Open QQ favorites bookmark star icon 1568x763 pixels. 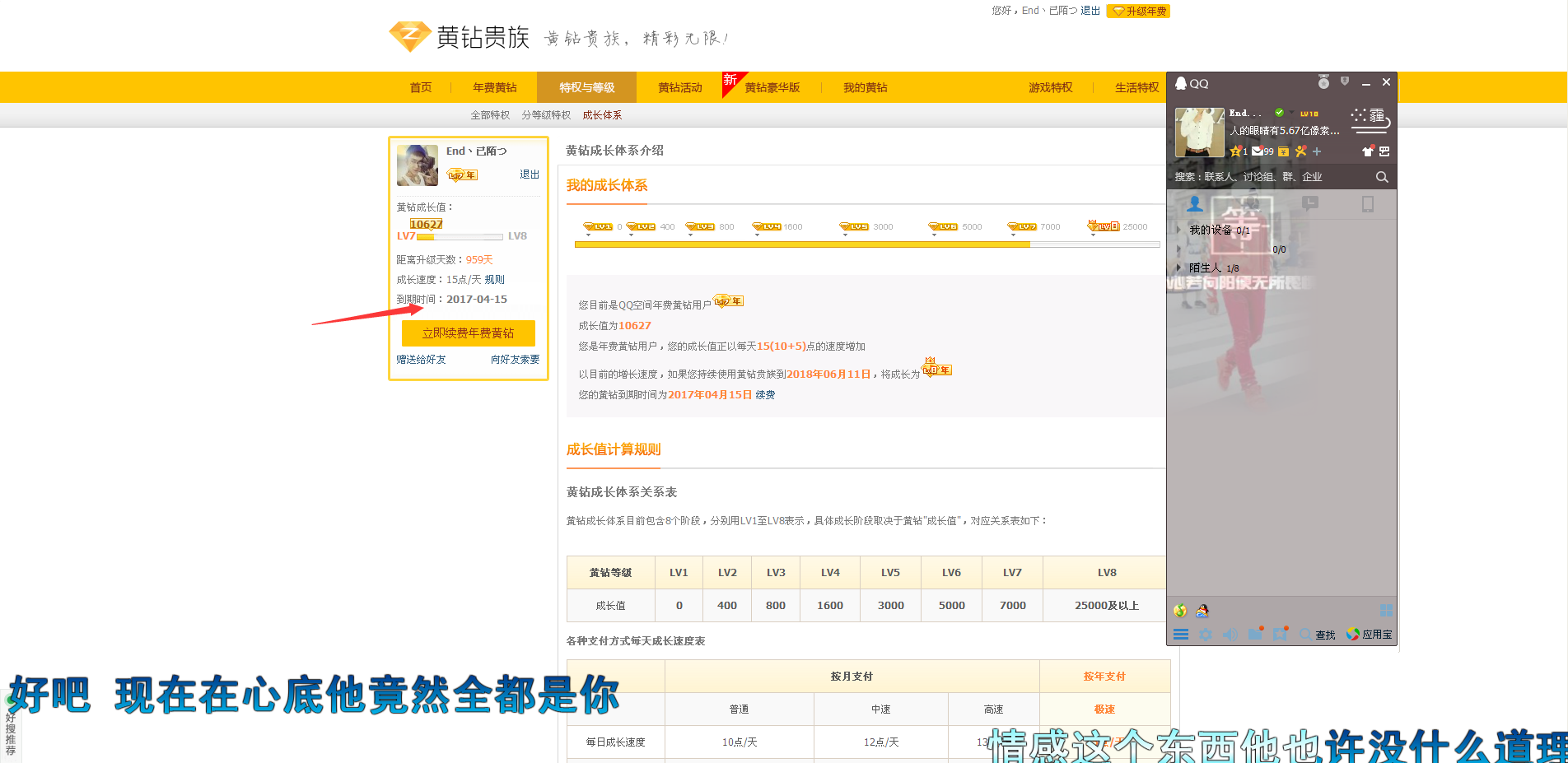(x=1280, y=634)
